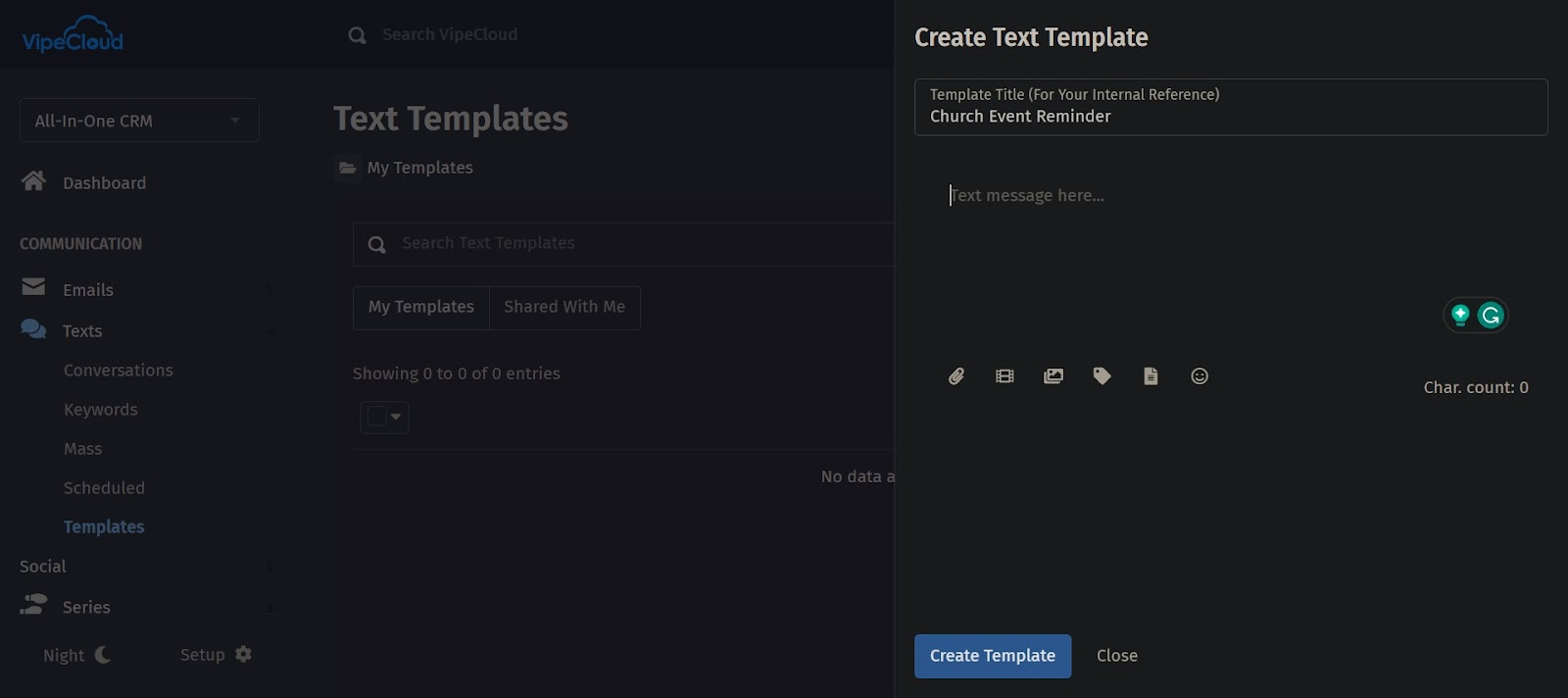Open the All-In-One CRM dropdown
The image size is (1568, 698).
tap(139, 121)
